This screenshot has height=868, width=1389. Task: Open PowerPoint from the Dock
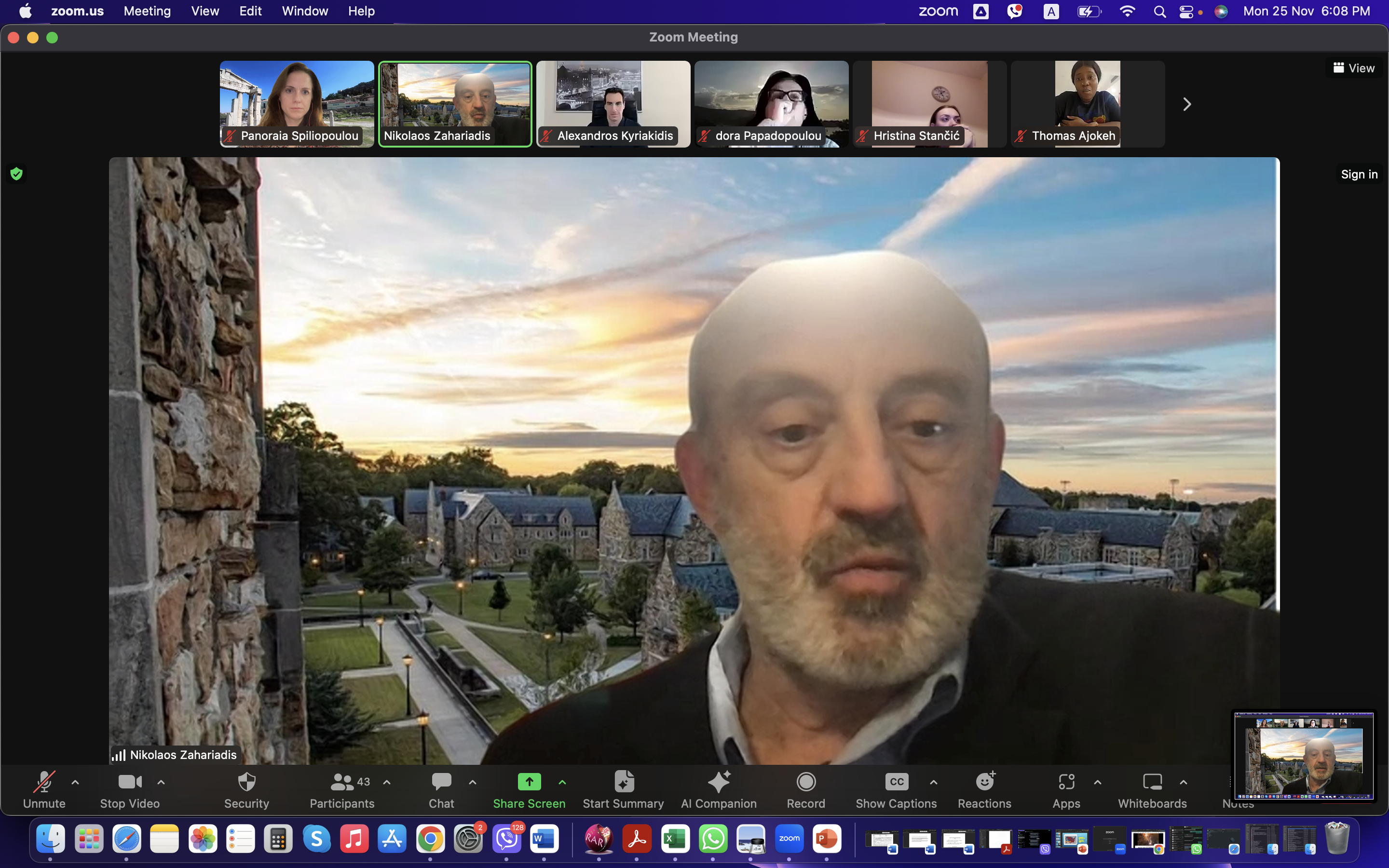(x=827, y=839)
